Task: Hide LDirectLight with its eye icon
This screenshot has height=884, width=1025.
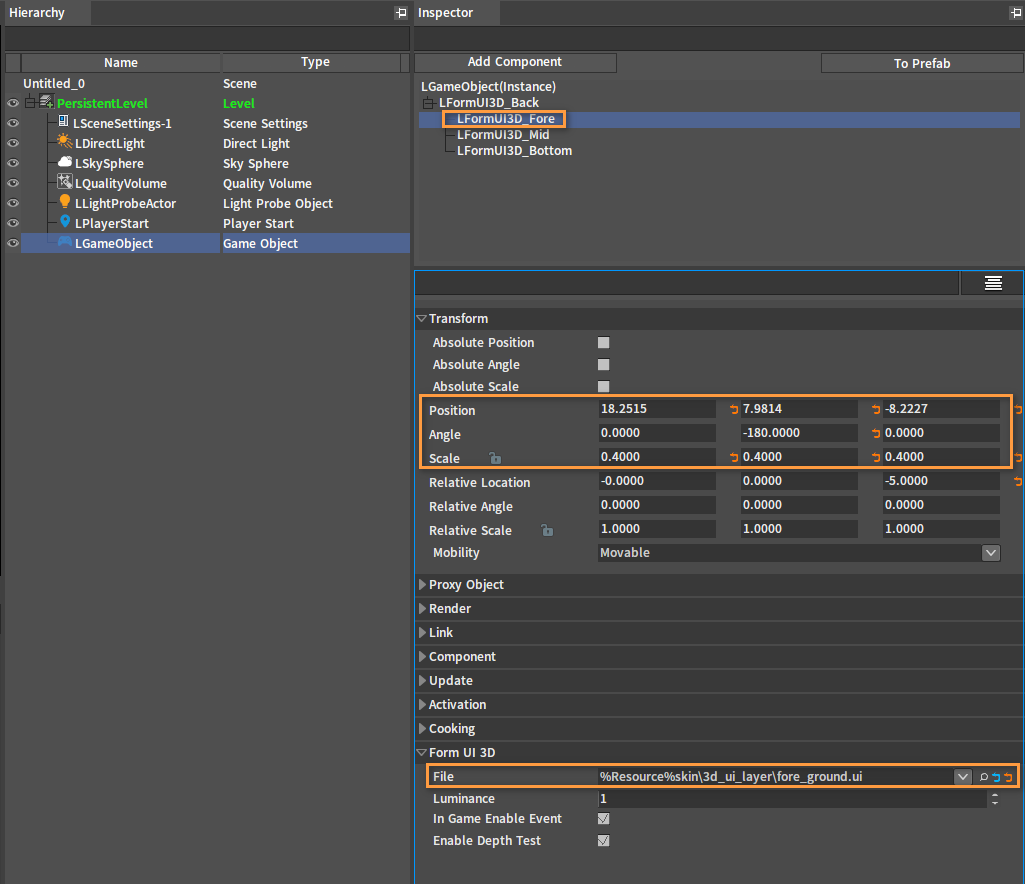Action: coord(12,143)
